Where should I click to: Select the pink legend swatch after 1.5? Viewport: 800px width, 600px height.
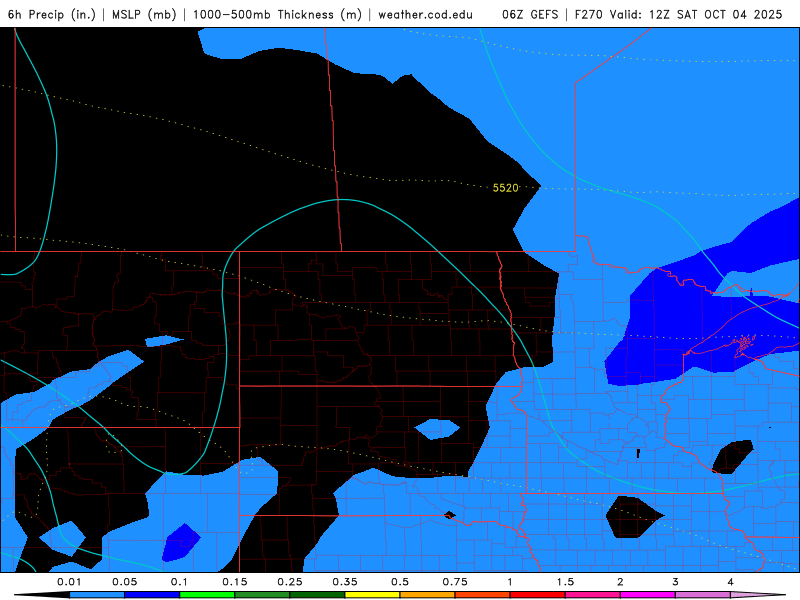[x=593, y=595]
